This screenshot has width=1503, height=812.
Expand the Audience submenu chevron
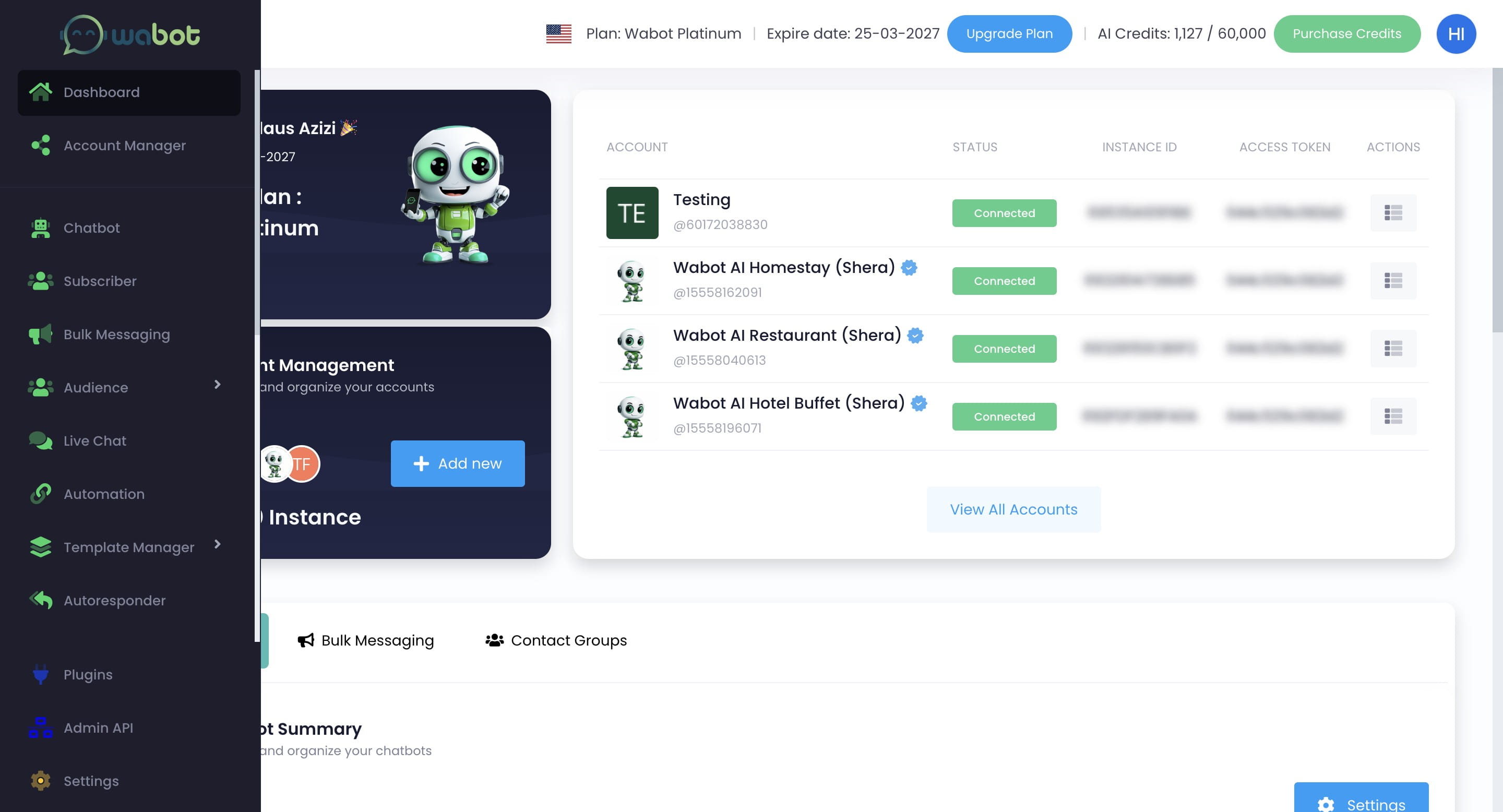click(218, 385)
